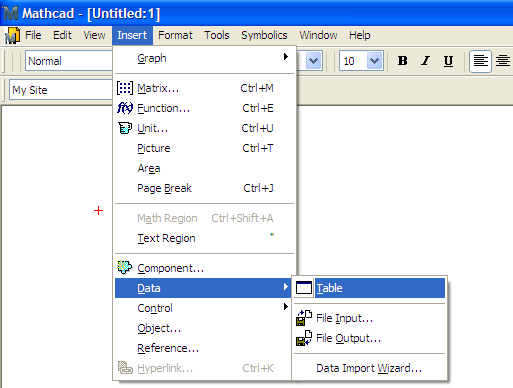Click the Table window icon
Screen dimensions: 513x388
click(303, 287)
